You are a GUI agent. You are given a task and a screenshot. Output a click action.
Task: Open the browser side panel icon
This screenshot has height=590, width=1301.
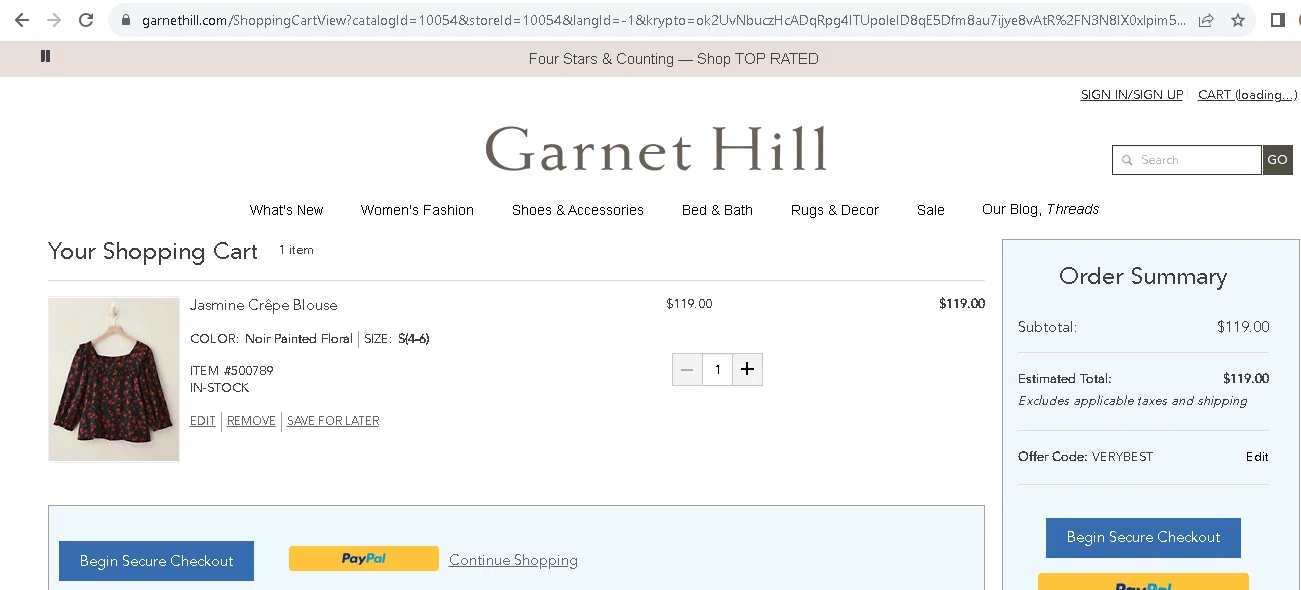tap(1277, 20)
